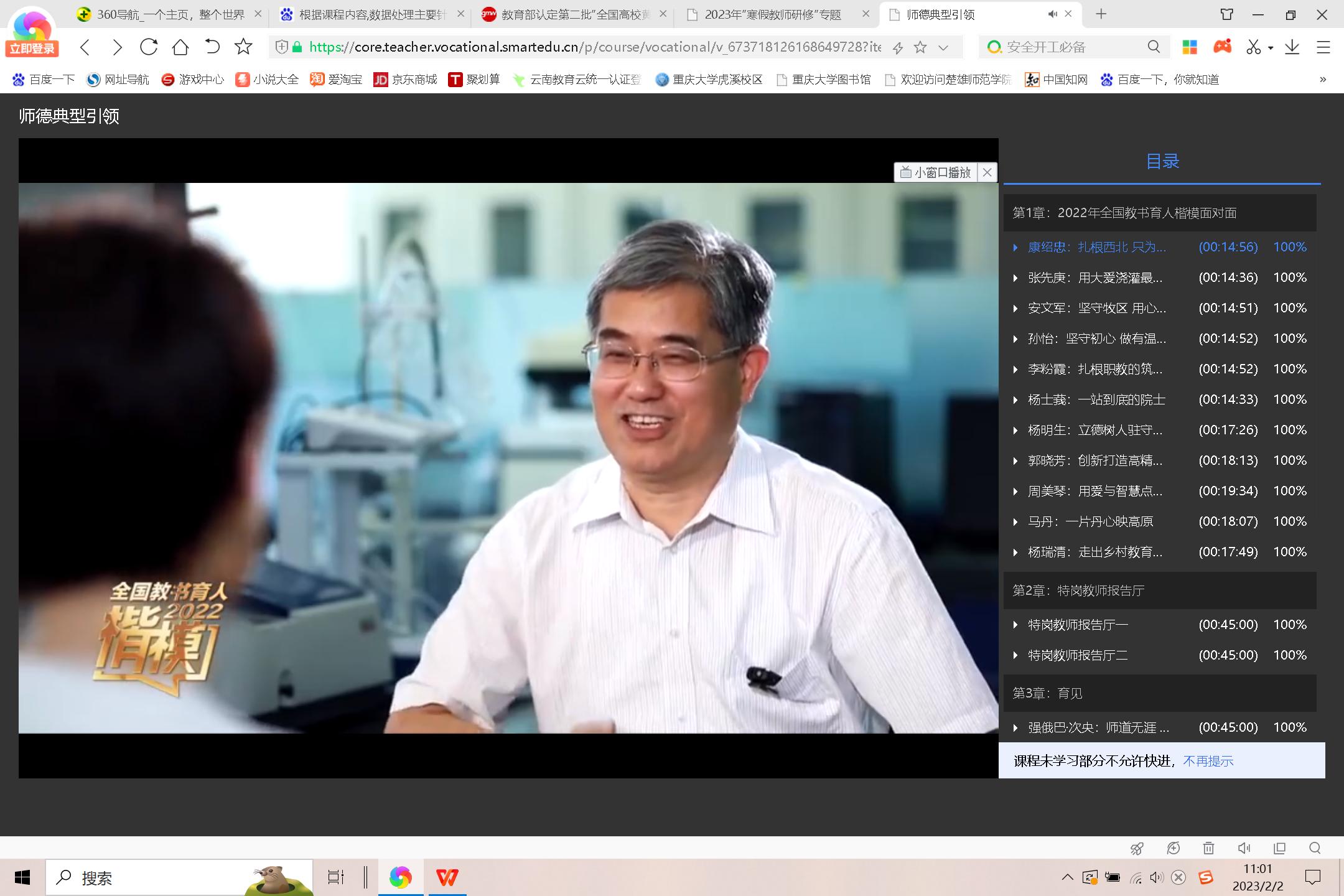Click the lightning speed-mode icon in address bar

click(x=897, y=47)
